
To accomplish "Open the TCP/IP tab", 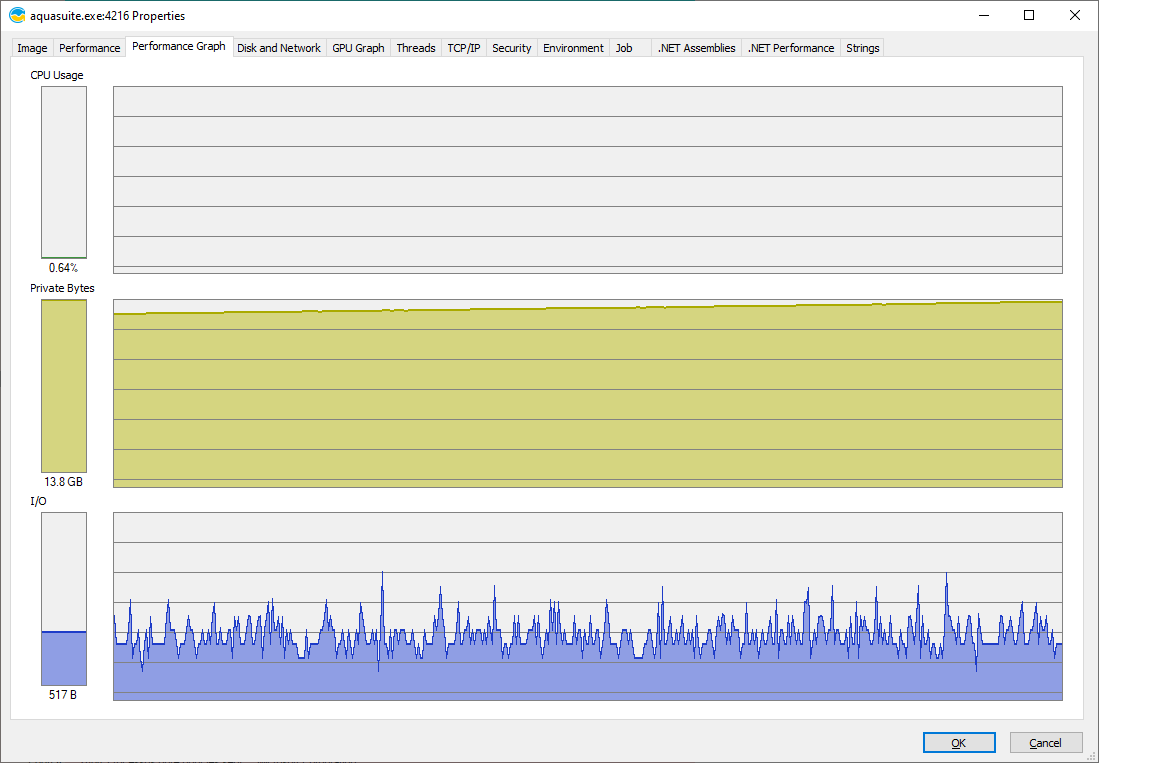I will click(463, 48).
